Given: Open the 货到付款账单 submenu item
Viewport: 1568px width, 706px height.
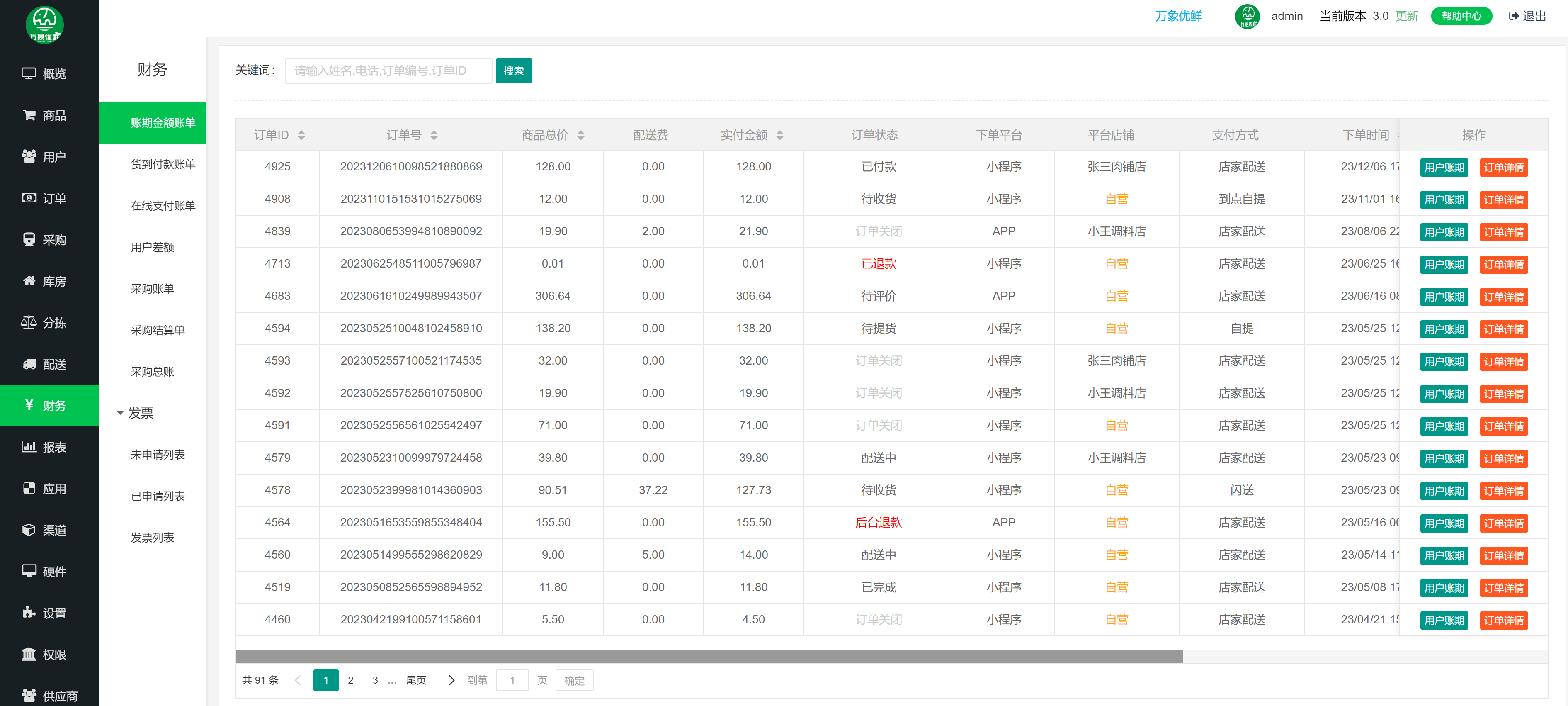Looking at the screenshot, I should [163, 164].
